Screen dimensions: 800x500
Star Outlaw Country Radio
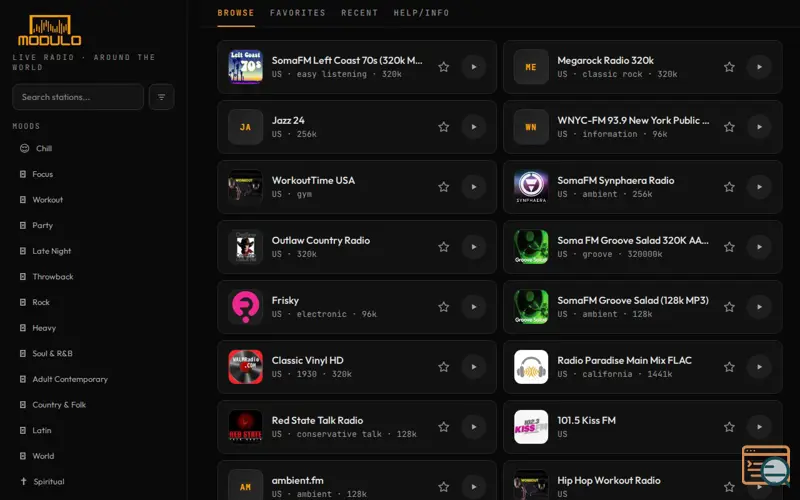click(444, 247)
